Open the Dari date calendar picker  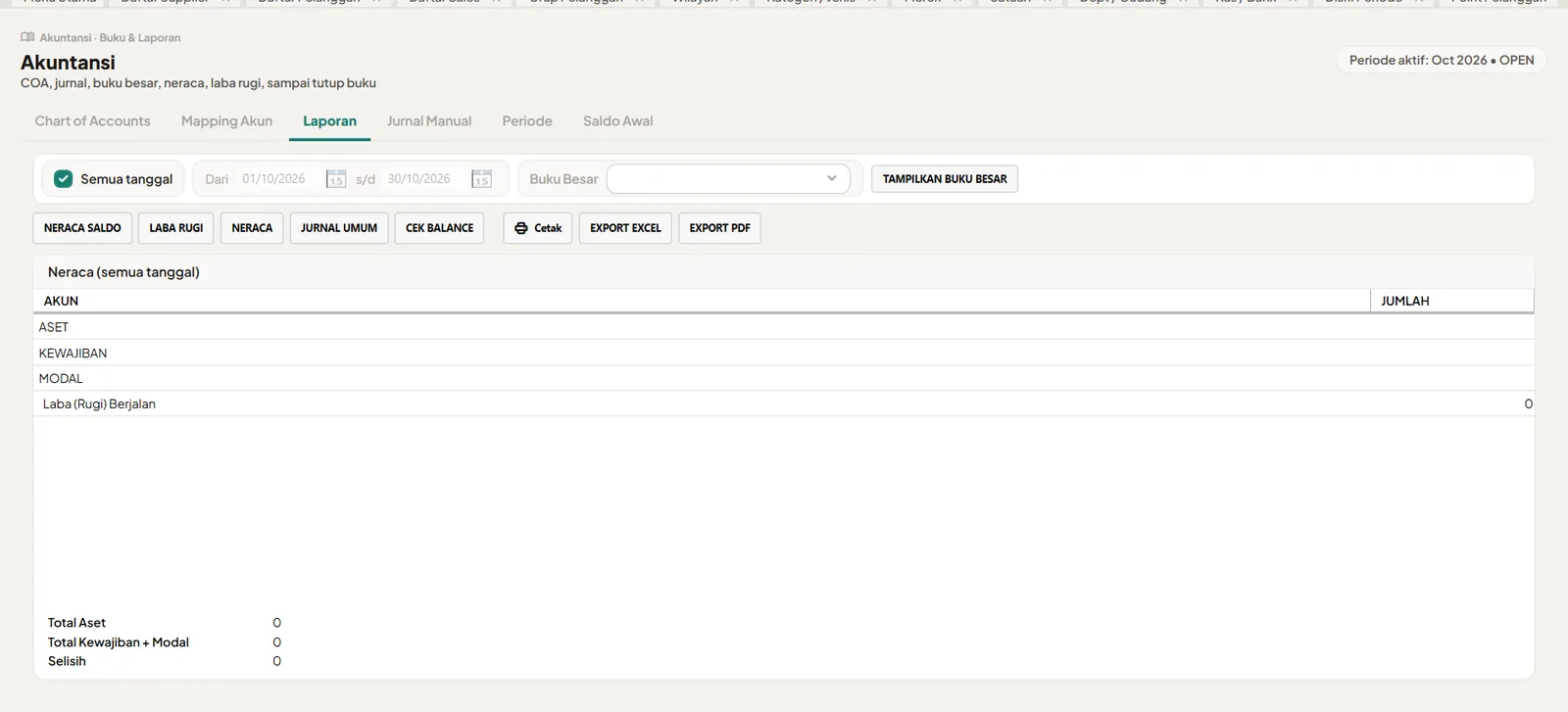(x=336, y=179)
